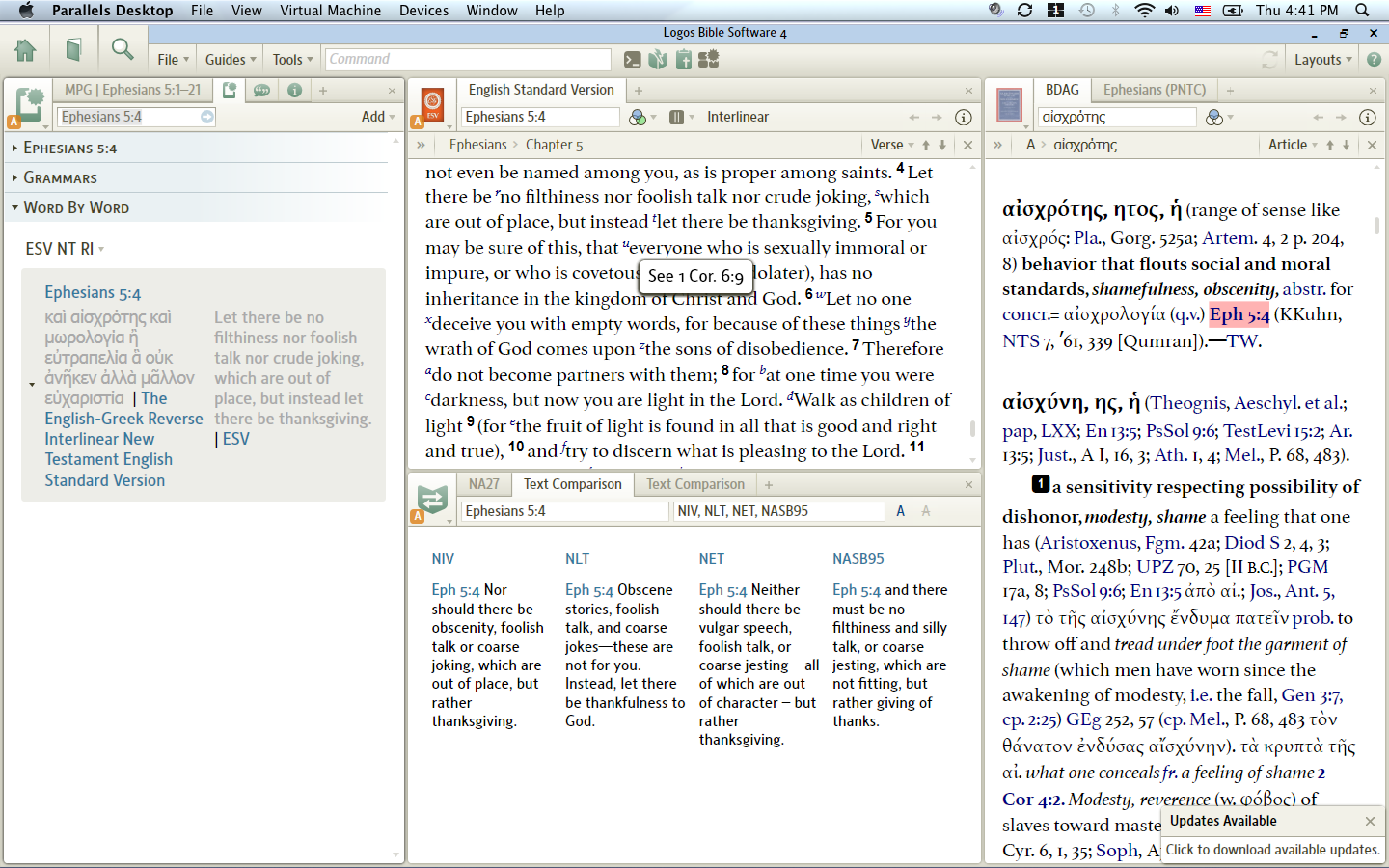Open the Article navigation unit dropdown
This screenshot has width=1389, height=868.
click(1294, 145)
